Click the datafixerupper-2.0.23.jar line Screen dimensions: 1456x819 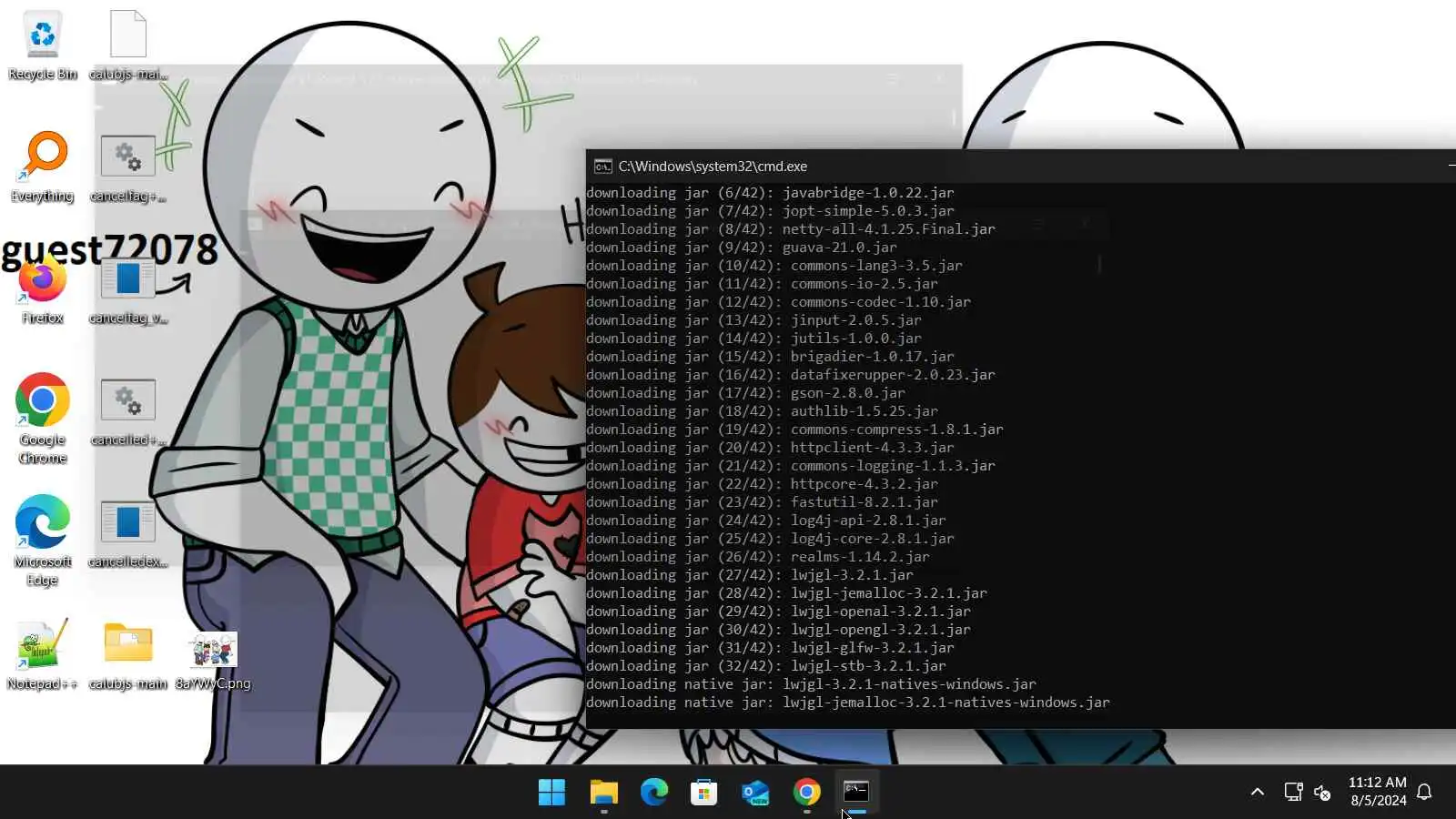tap(791, 375)
